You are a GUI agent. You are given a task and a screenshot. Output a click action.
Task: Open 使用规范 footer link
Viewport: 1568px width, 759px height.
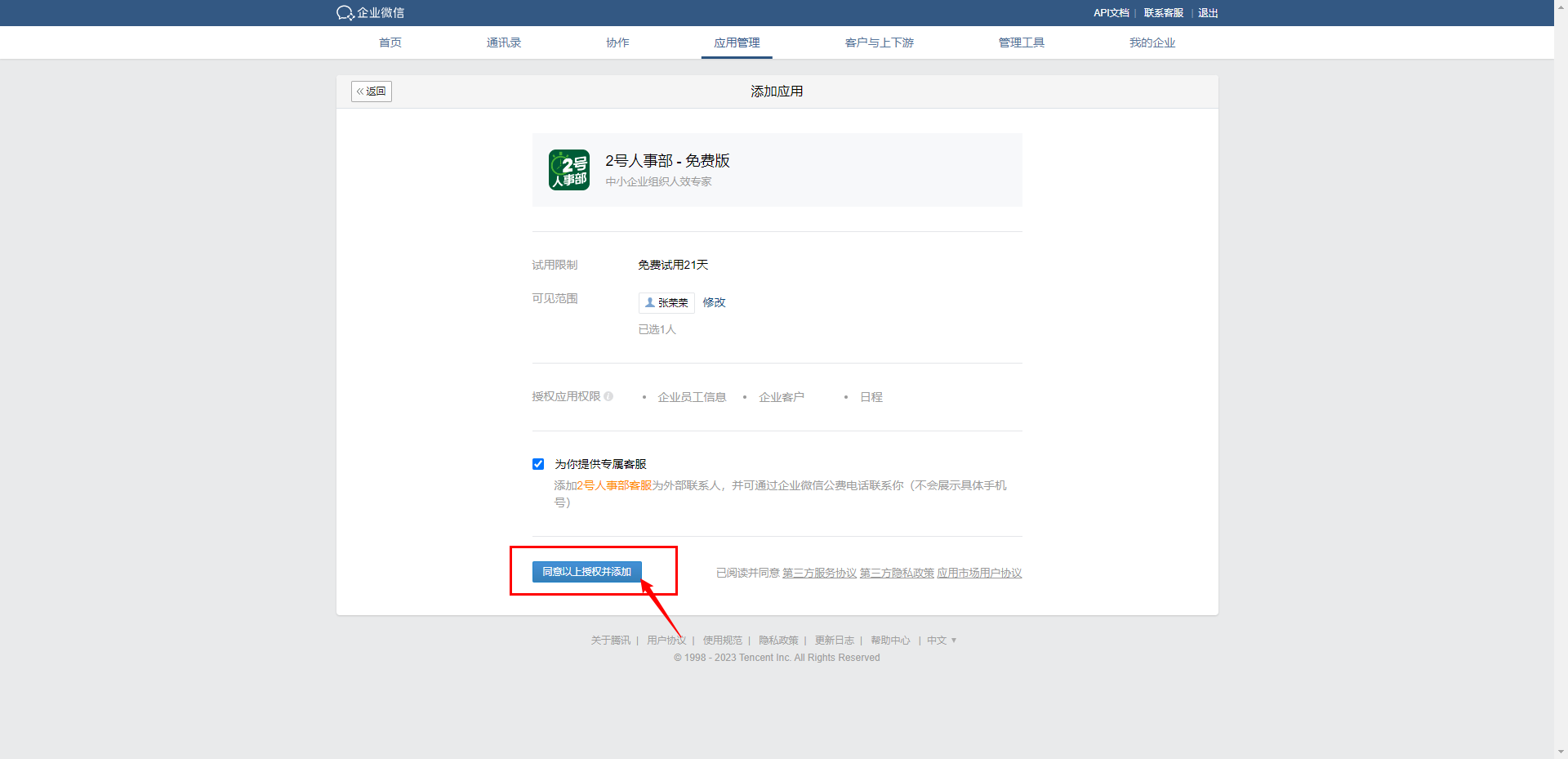(723, 641)
